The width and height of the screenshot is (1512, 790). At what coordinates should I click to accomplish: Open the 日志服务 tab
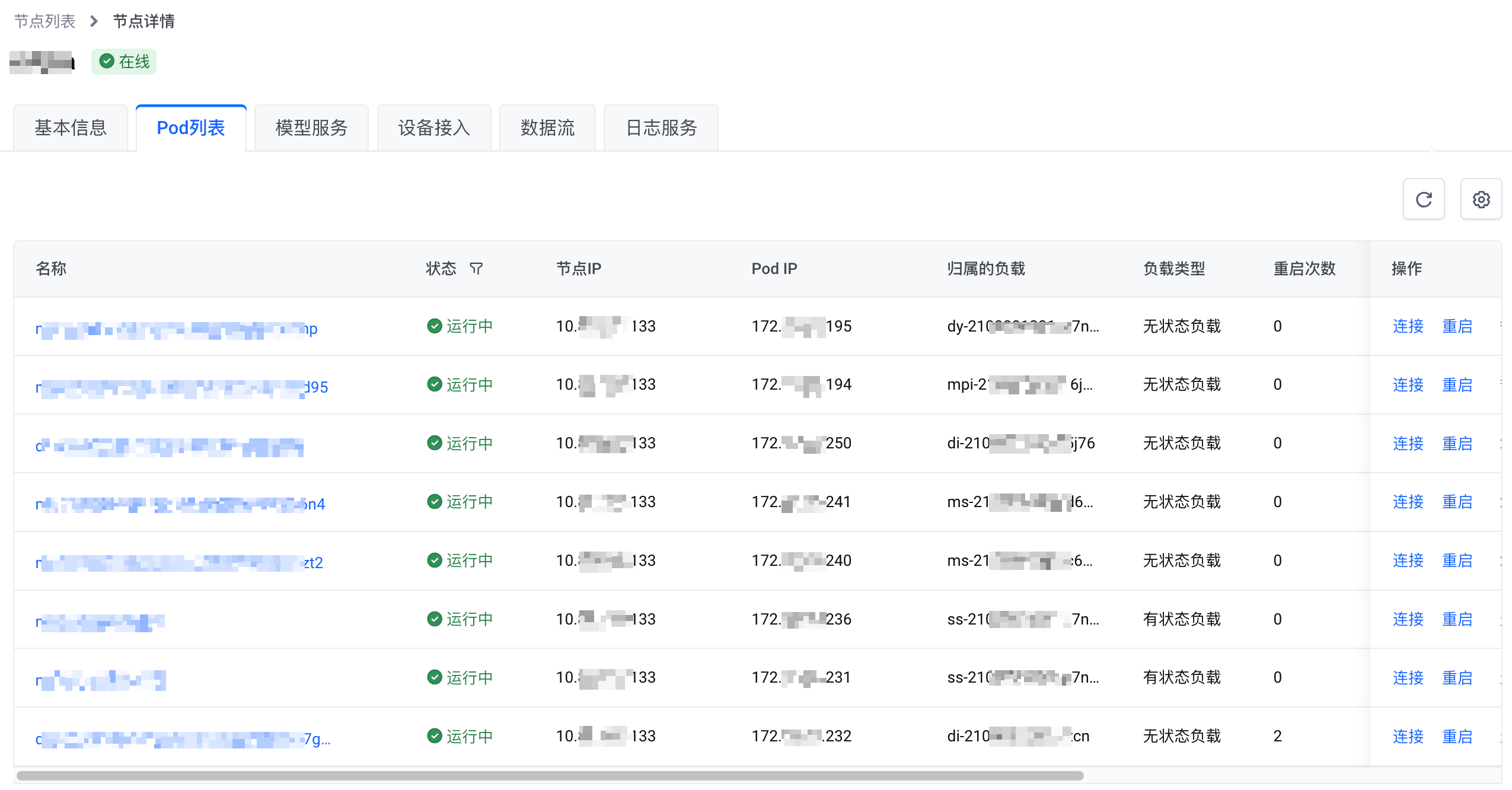pyautogui.click(x=661, y=128)
